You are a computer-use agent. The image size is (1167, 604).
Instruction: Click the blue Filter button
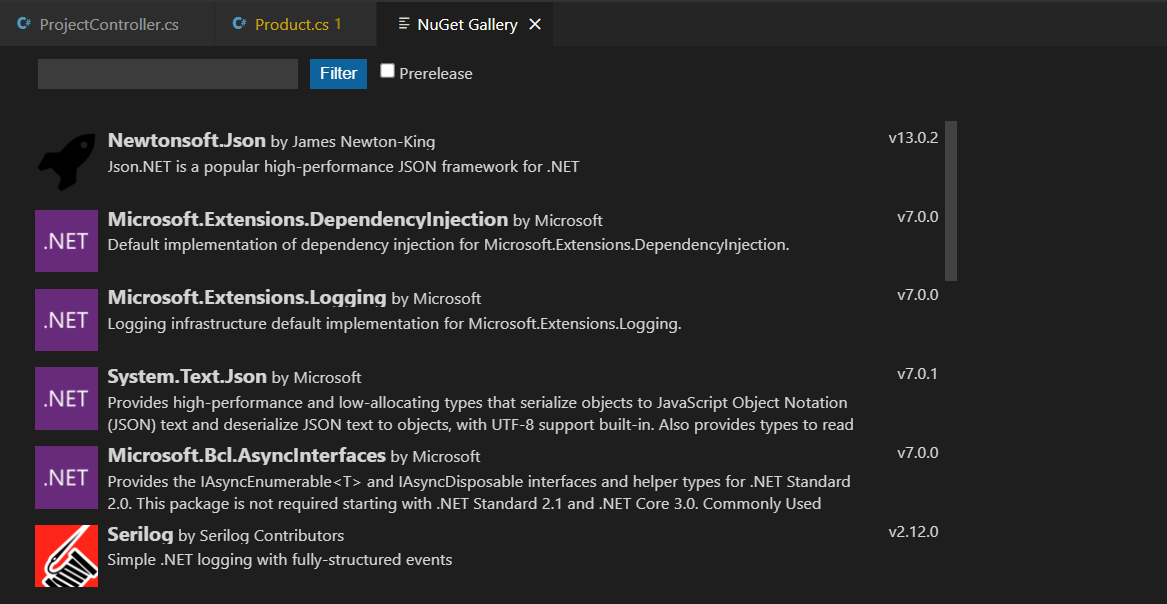click(x=339, y=74)
